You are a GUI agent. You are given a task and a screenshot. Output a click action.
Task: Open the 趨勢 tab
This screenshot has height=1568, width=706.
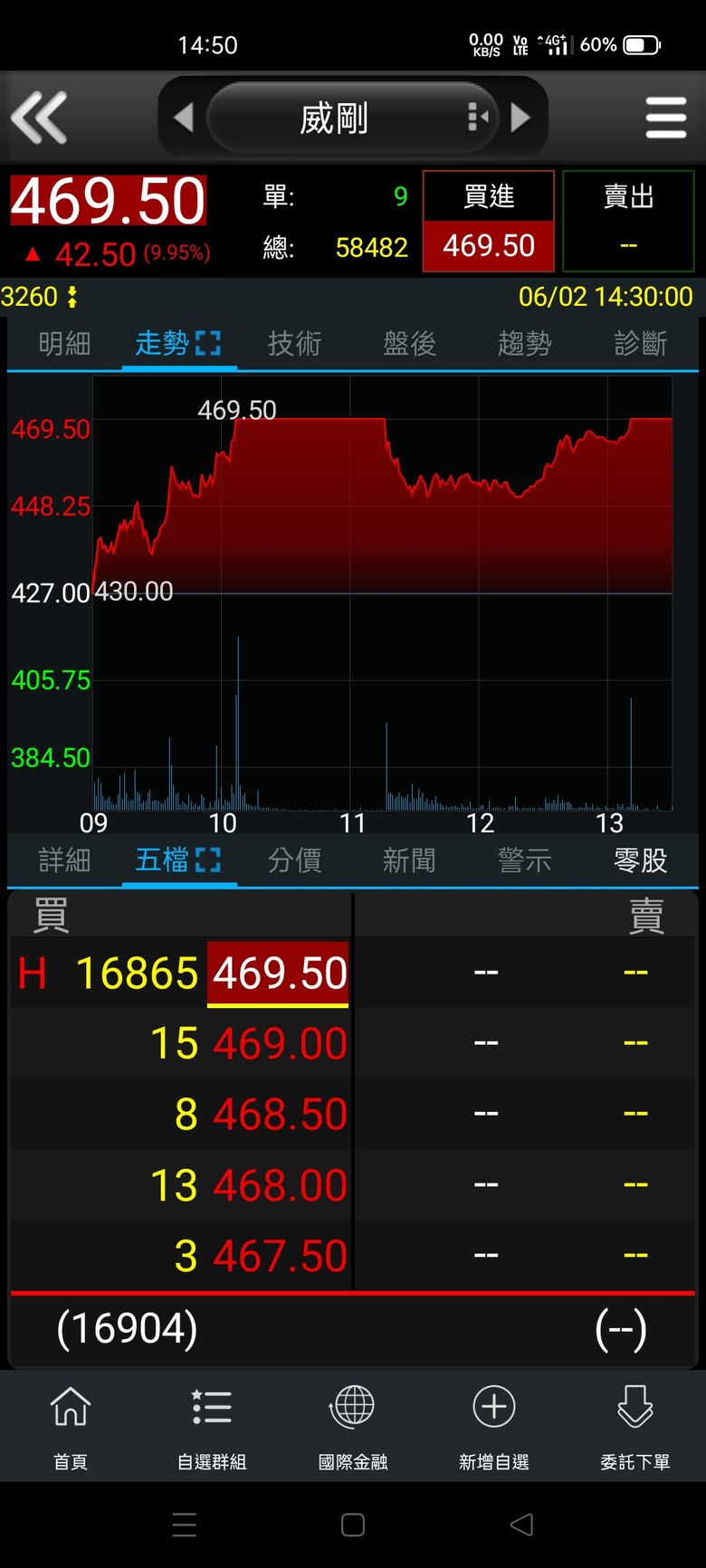(524, 344)
